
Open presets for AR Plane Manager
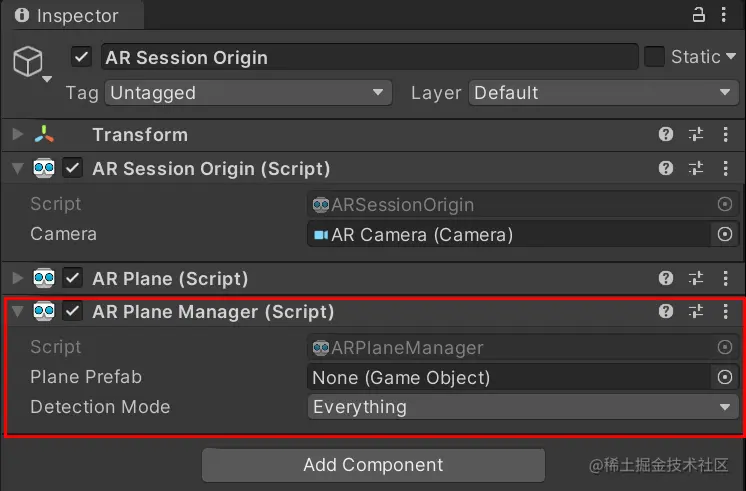[696, 311]
